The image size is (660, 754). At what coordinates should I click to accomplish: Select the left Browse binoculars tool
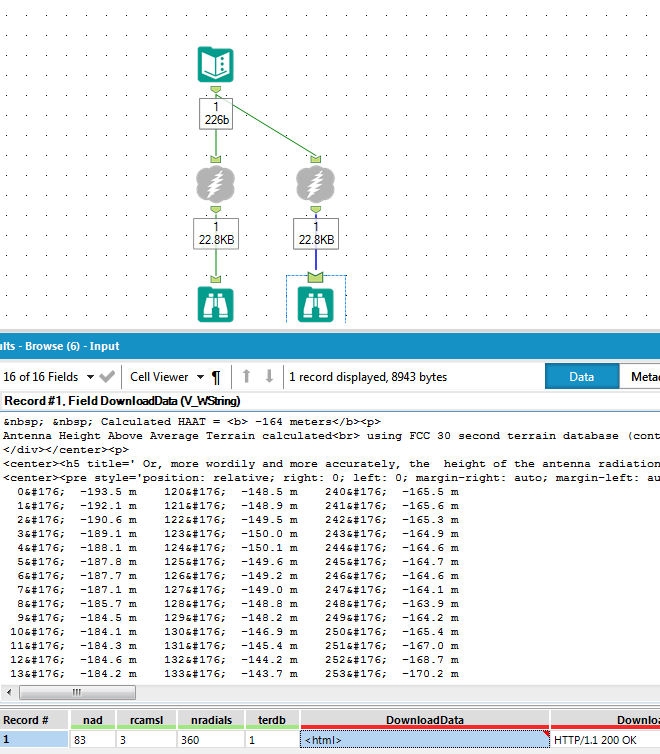click(x=215, y=305)
